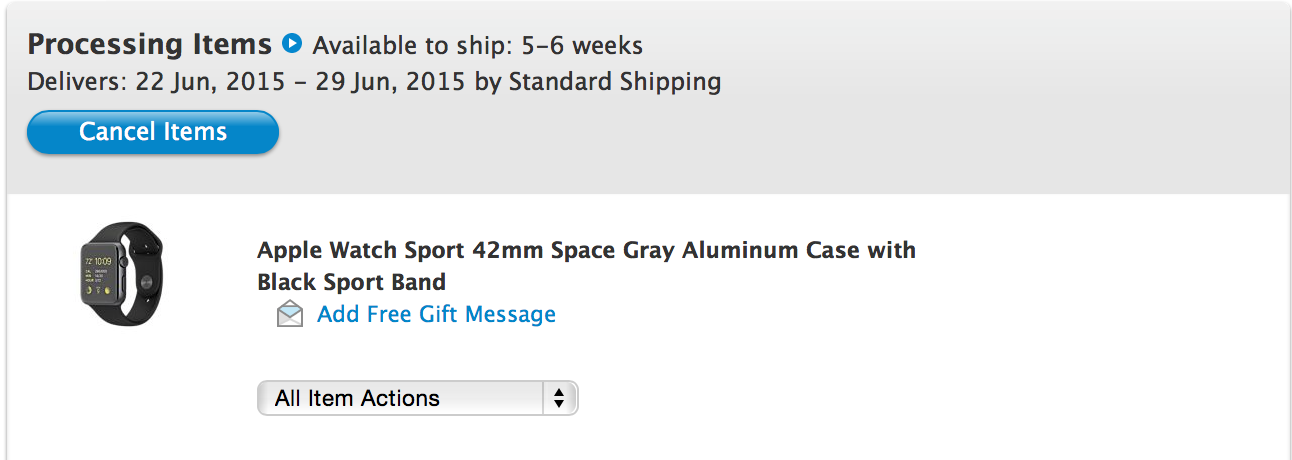Click the Black Sport Band title line
The image size is (1292, 460).
point(351,282)
